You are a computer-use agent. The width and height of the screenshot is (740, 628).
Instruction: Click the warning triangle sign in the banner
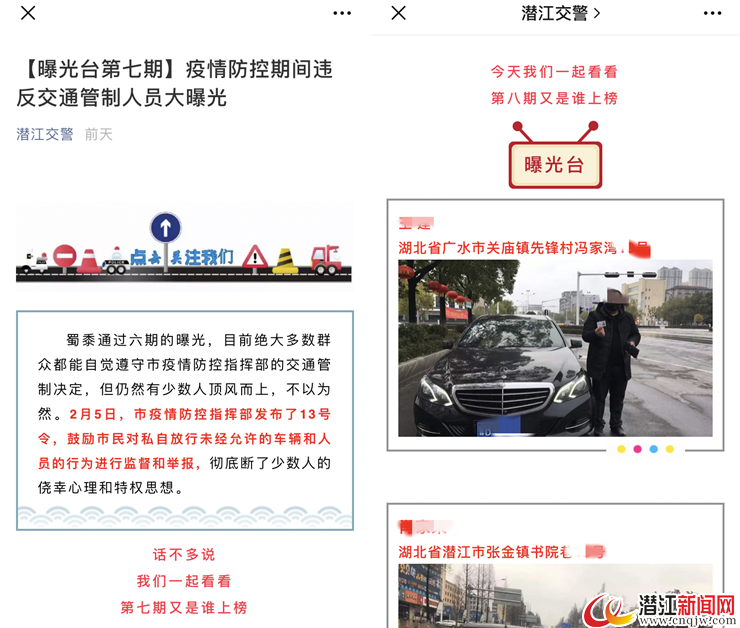point(254,257)
